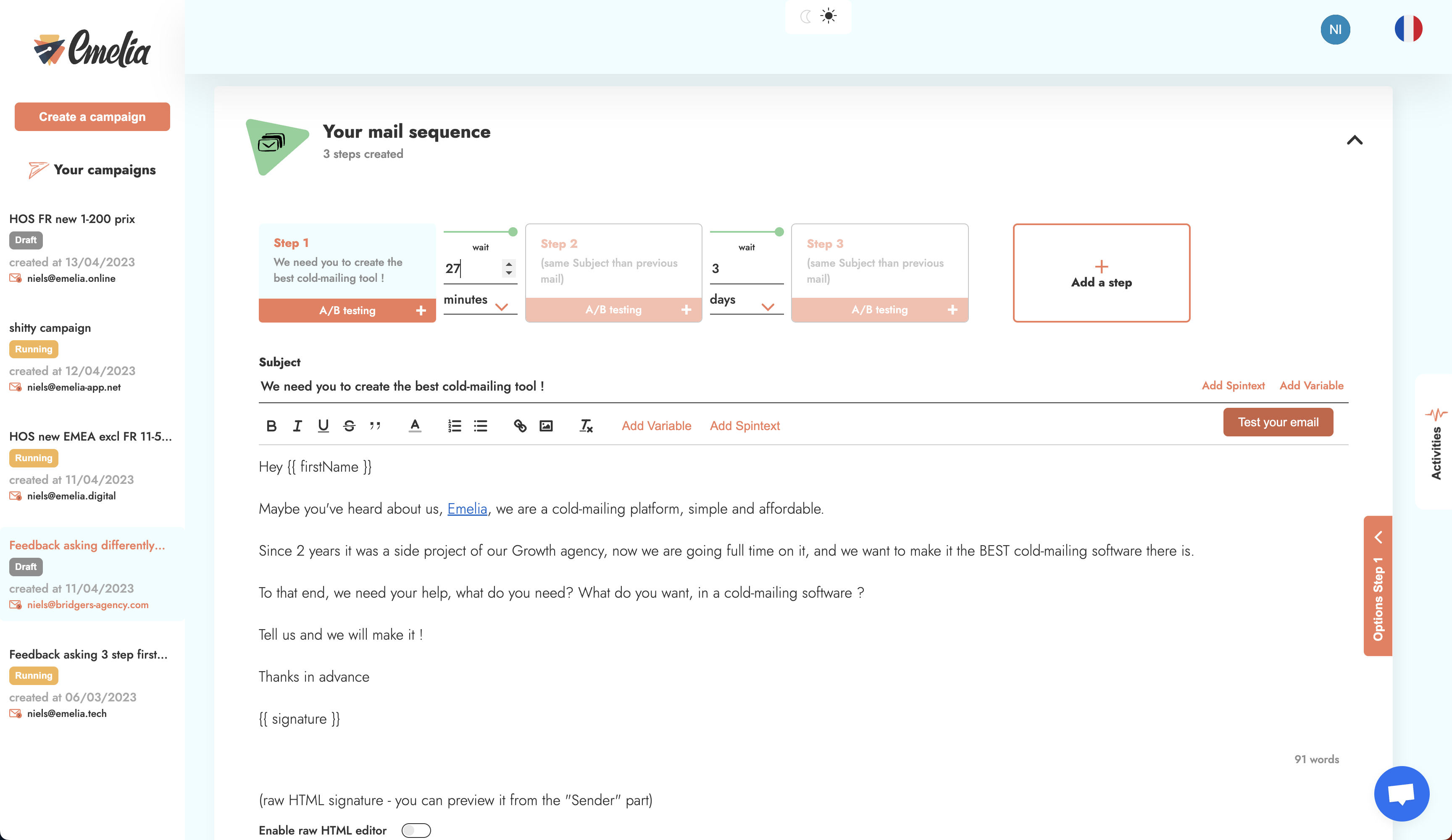Screen dimensions: 1452x840
Task: Insert a hyperlink using the link tool
Action: pos(520,426)
